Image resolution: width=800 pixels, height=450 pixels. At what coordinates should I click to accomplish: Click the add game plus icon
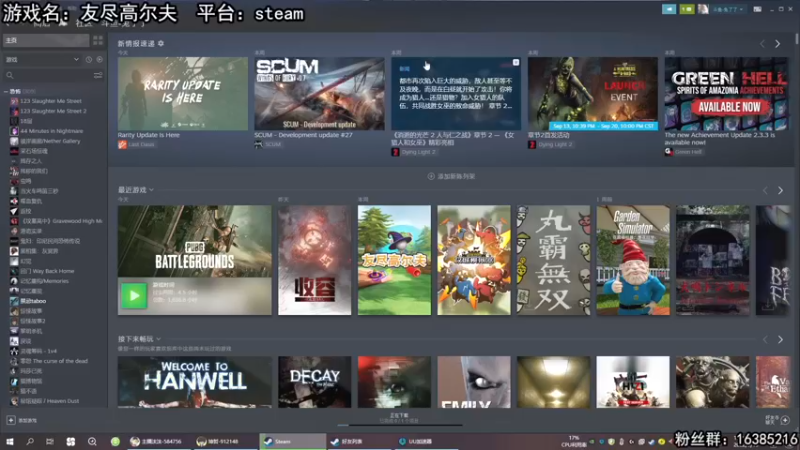coord(11,420)
